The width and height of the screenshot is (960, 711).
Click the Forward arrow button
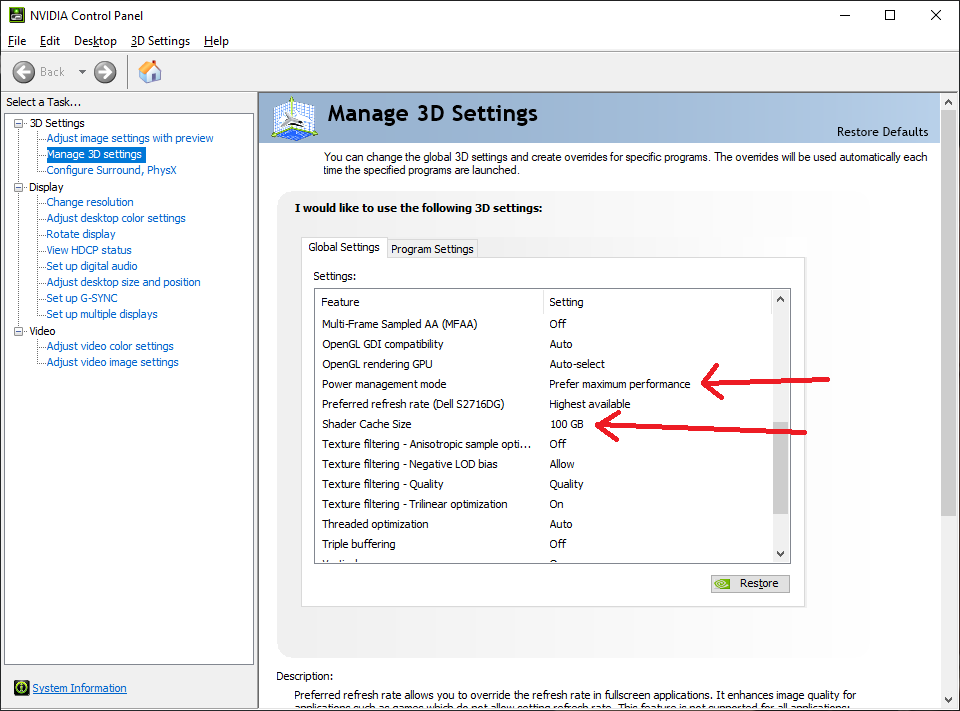105,72
